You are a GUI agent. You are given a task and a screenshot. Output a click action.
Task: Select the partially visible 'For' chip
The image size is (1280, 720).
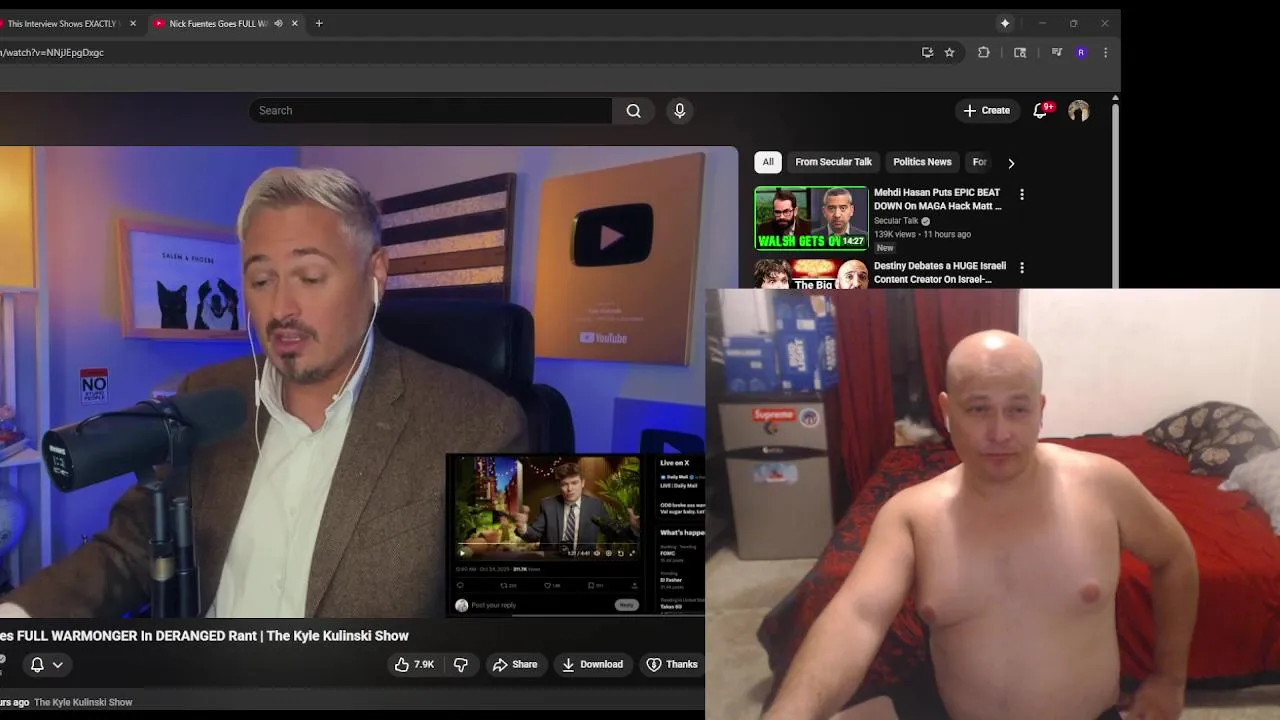pos(979,162)
